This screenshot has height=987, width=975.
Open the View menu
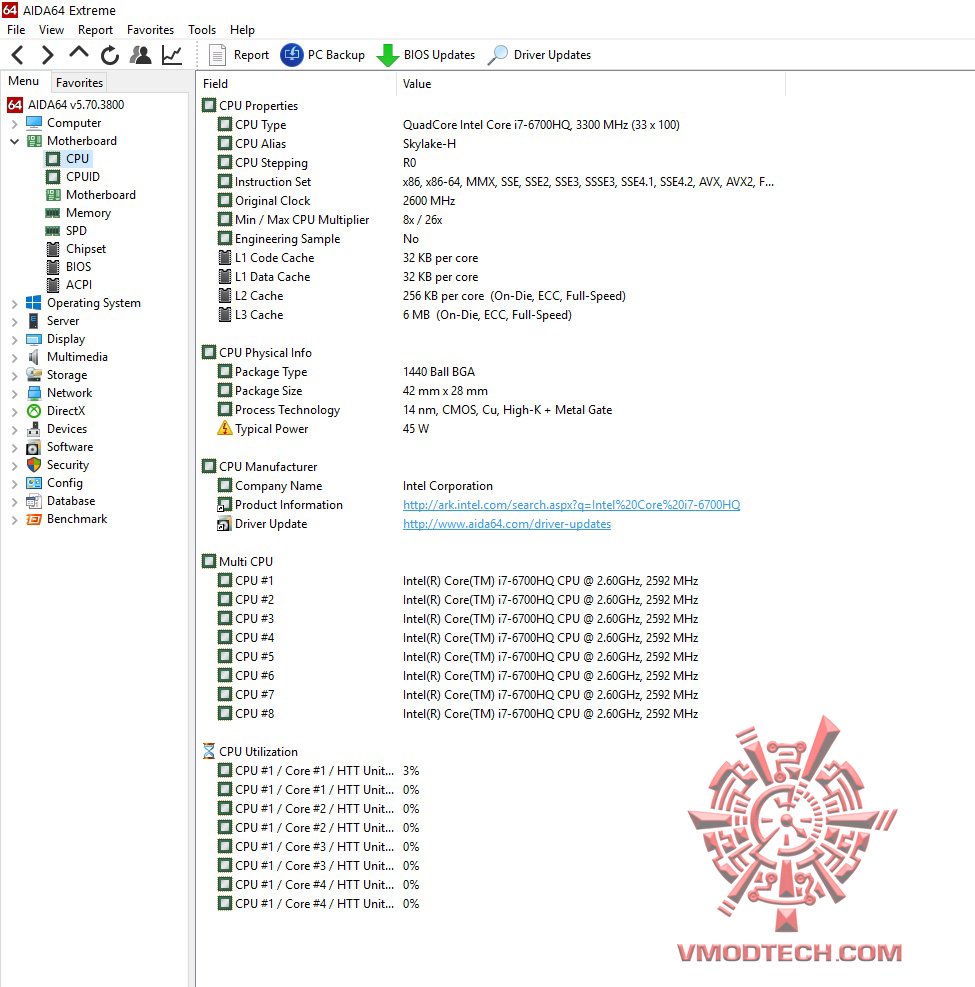tap(51, 30)
